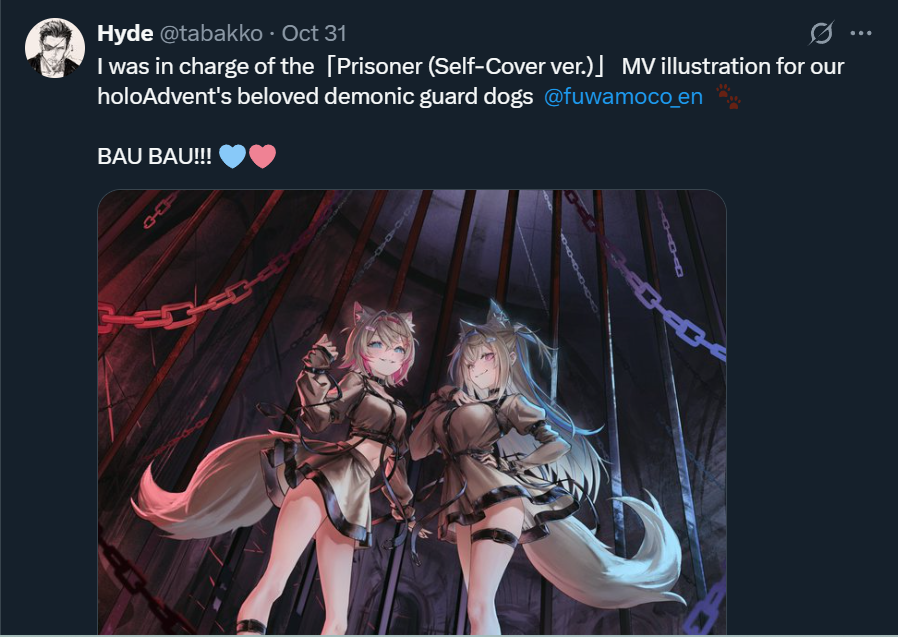The width and height of the screenshot is (898, 637).
Task: Open the @tabakko handle link
Action: (211, 33)
